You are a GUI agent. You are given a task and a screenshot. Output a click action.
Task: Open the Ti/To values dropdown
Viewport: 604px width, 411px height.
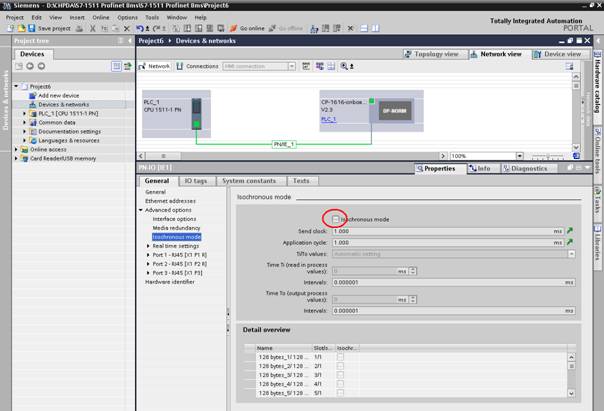[x=571, y=254]
